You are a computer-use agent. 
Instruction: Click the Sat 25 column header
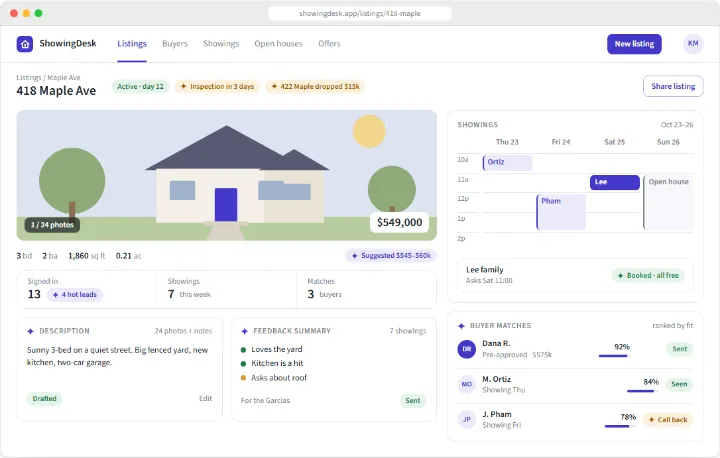(x=614, y=142)
